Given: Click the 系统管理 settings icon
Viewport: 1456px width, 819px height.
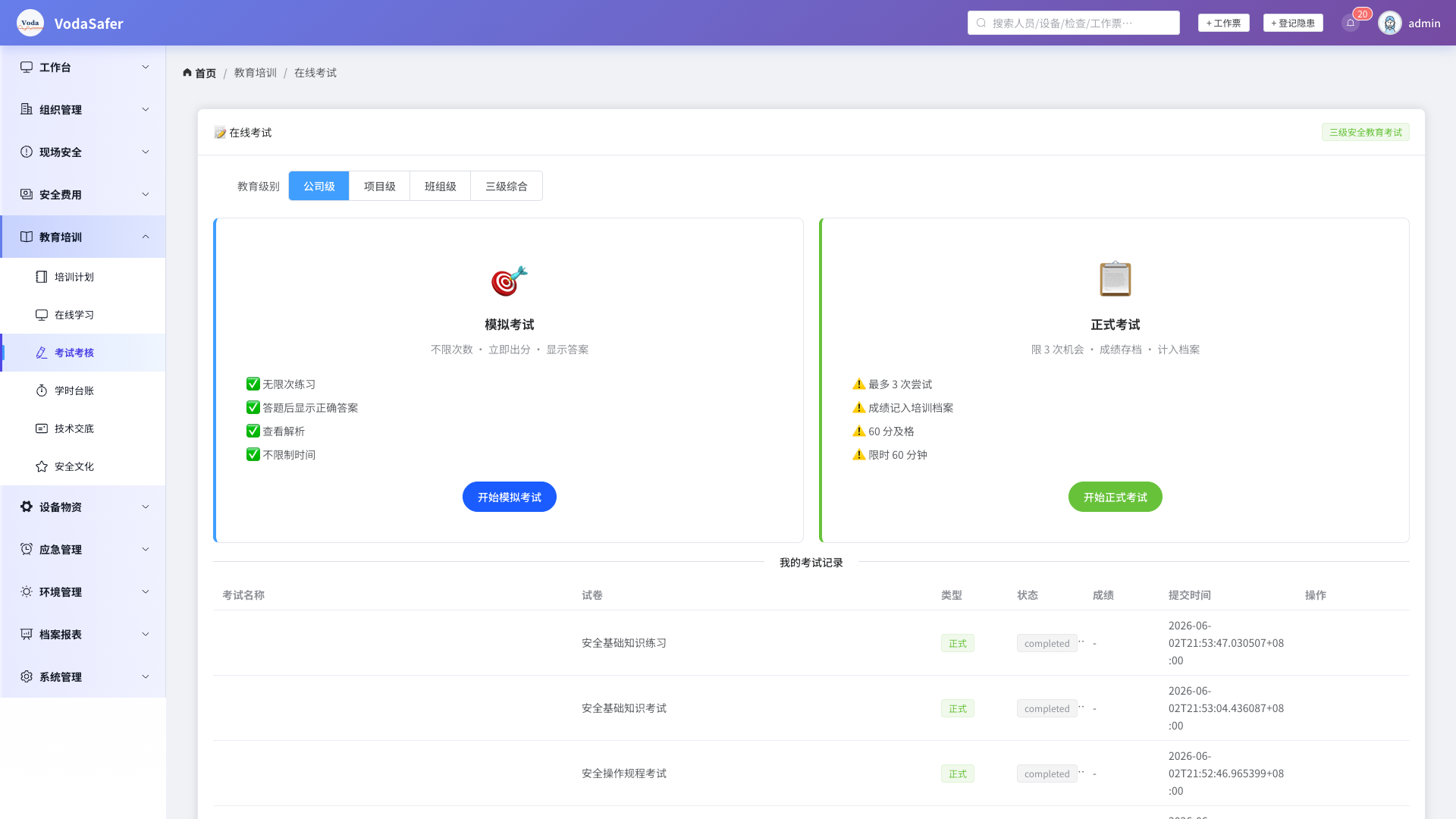Looking at the screenshot, I should [x=27, y=676].
